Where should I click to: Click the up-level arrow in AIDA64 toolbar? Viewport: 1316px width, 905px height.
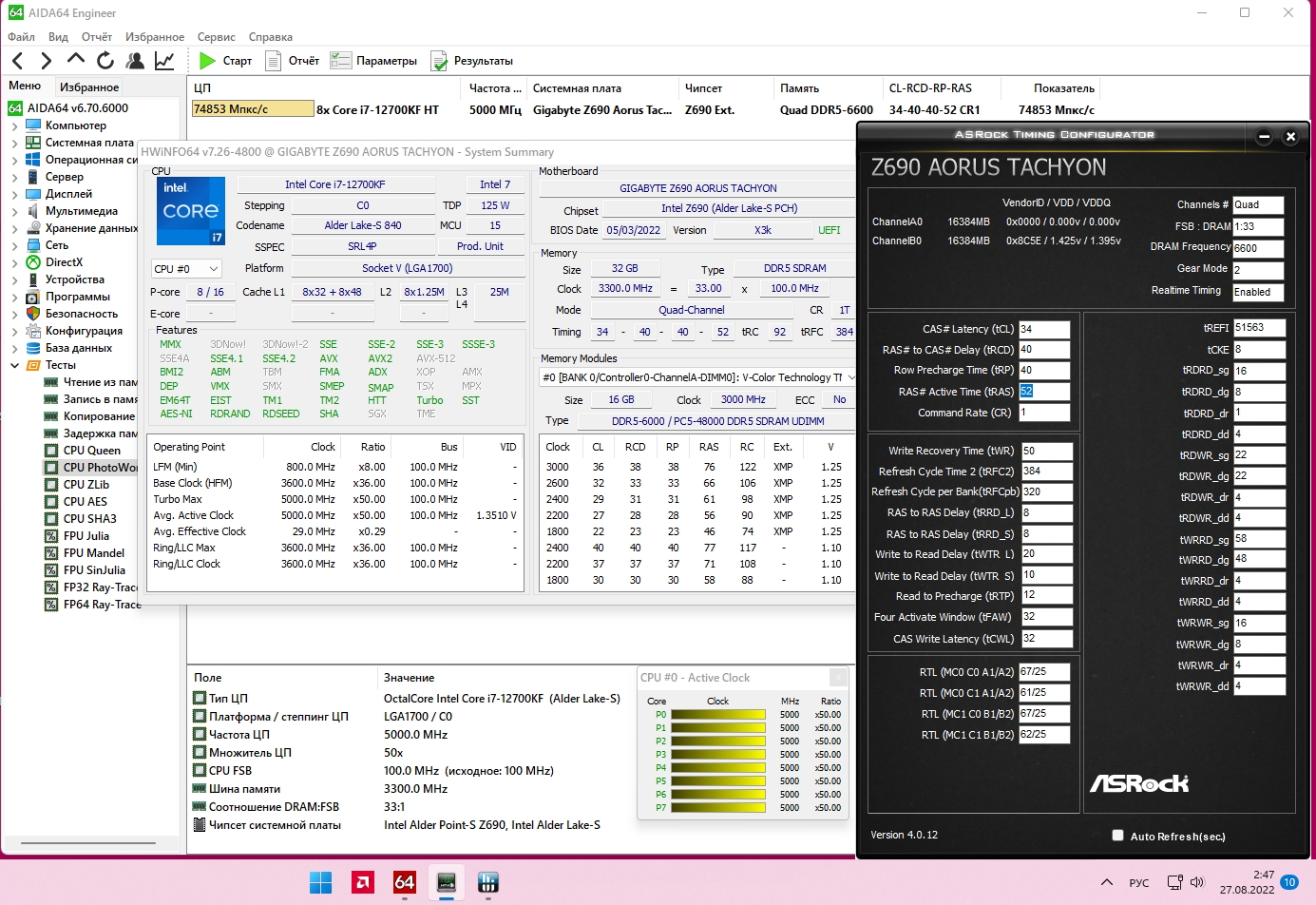point(75,60)
